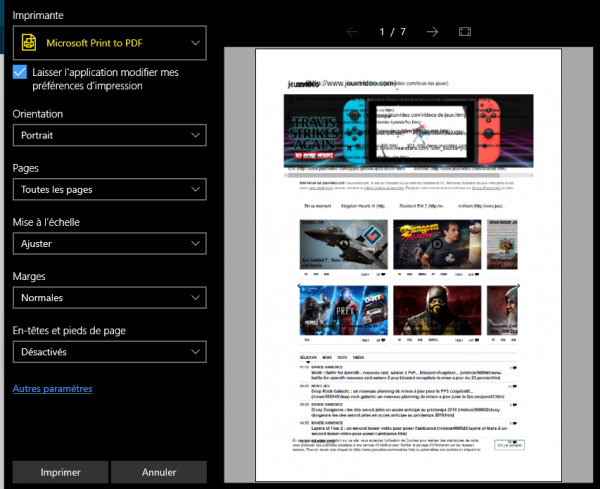The width and height of the screenshot is (600, 489).
Task: Go to the previous preview page arrow
Action: [352, 32]
